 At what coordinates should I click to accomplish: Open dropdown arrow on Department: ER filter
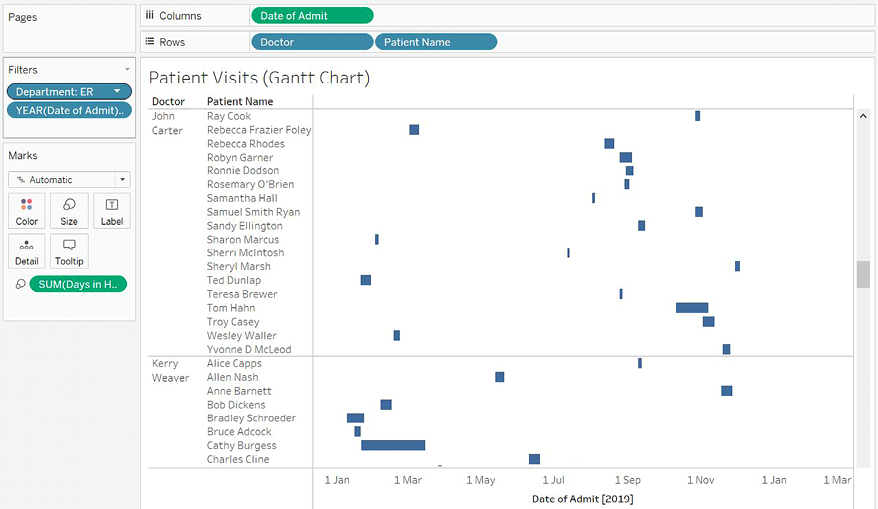click(x=117, y=92)
